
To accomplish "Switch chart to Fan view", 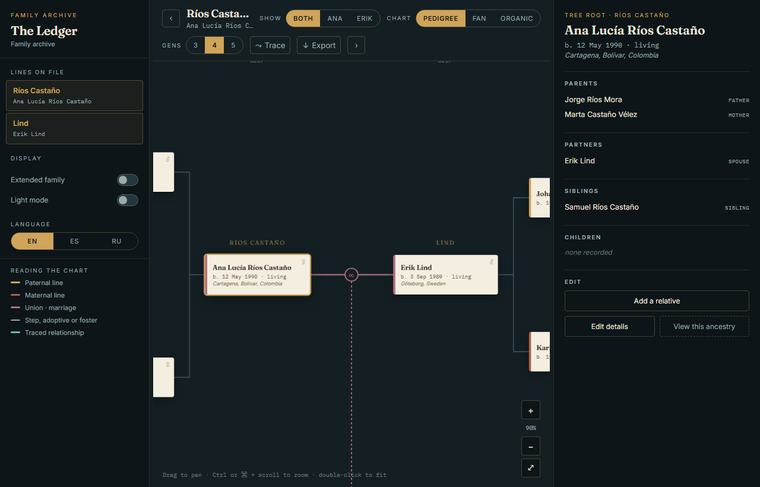I will pos(479,18).
